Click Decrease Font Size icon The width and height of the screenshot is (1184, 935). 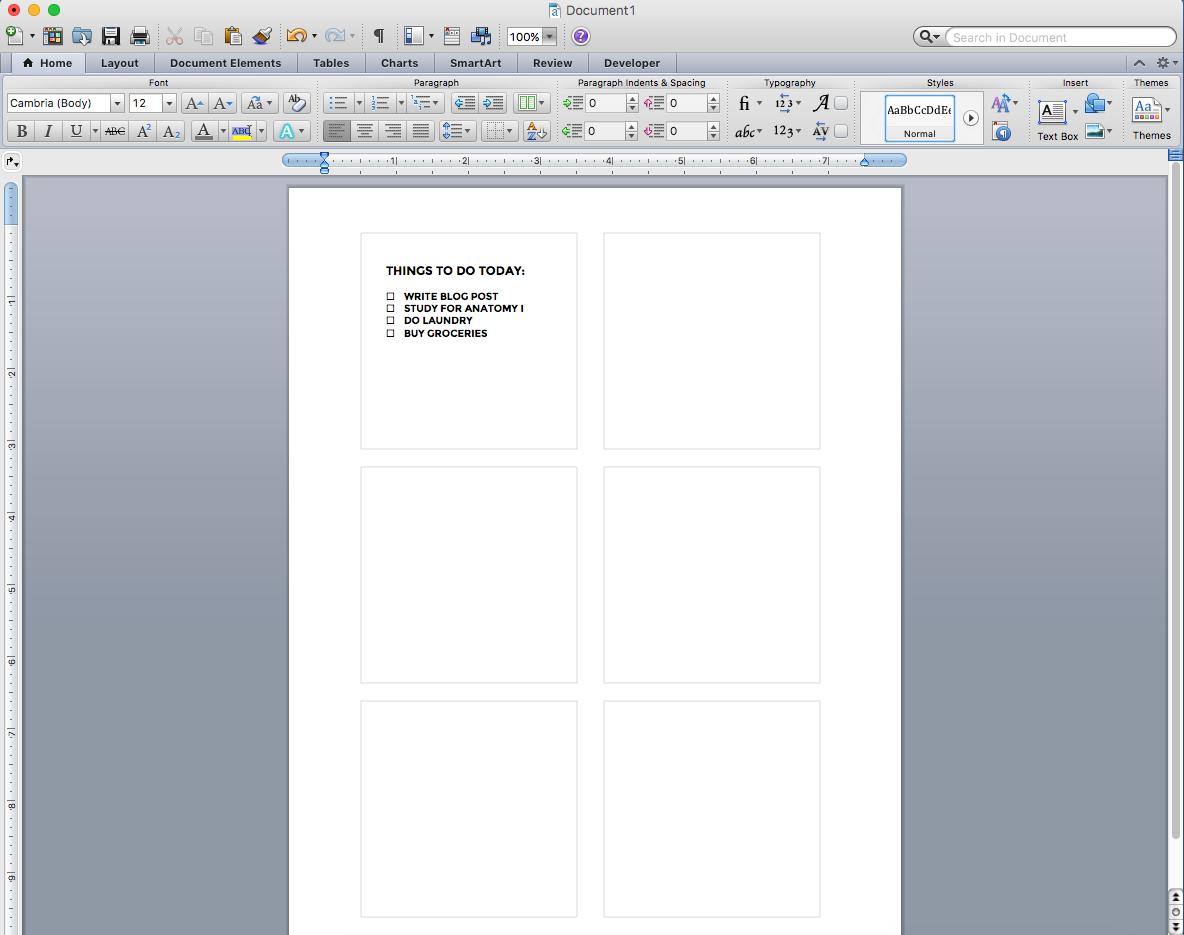(223, 103)
